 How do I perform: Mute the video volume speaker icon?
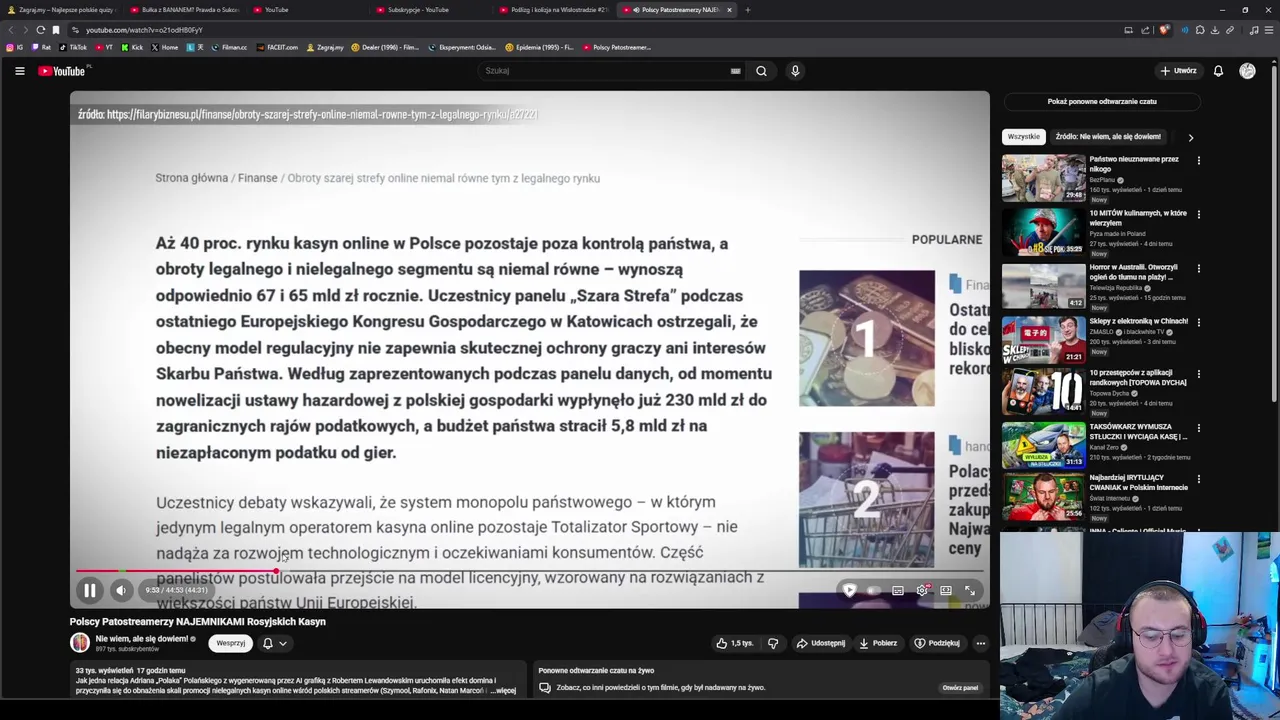121,591
